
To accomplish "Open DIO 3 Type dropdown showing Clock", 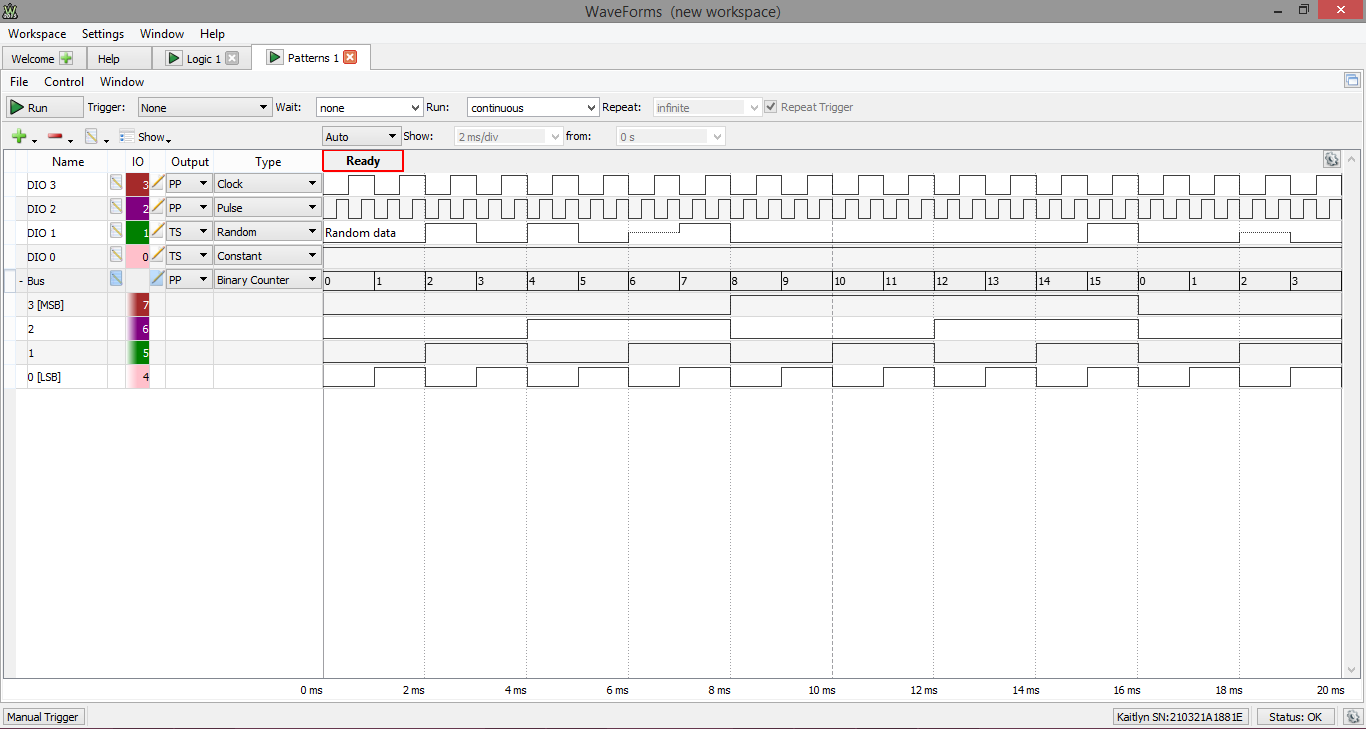I will click(267, 183).
